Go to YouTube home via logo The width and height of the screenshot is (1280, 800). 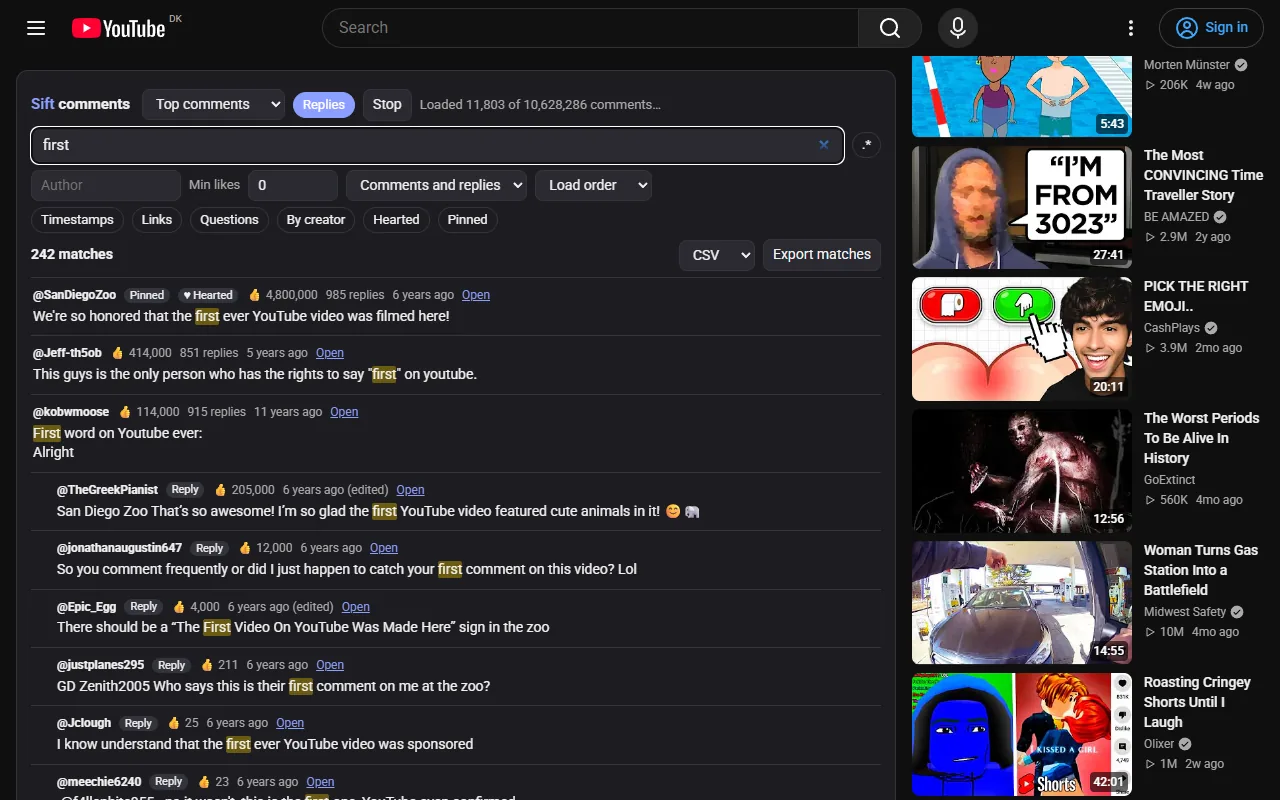[118, 28]
